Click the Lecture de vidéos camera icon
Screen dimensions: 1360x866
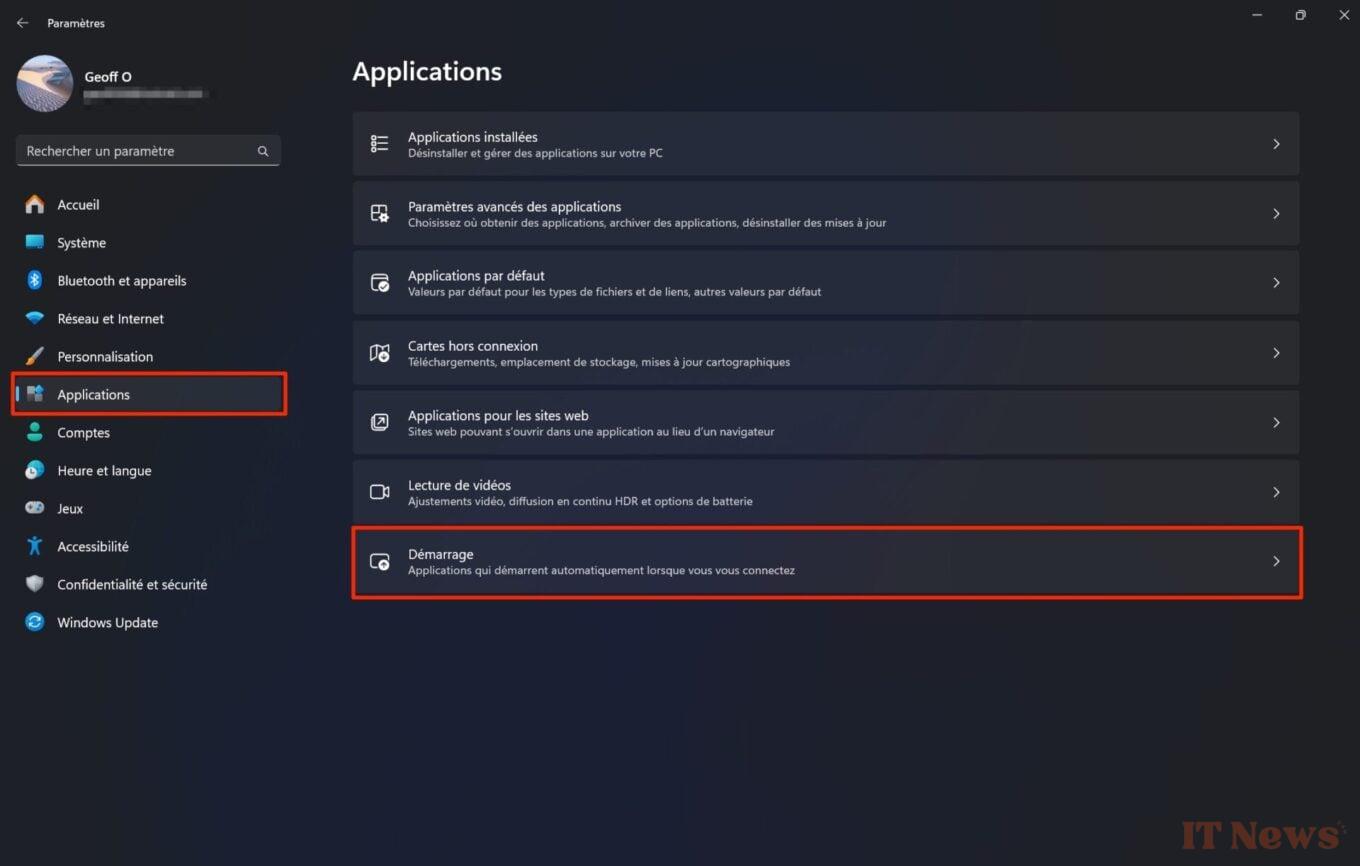[379, 492]
